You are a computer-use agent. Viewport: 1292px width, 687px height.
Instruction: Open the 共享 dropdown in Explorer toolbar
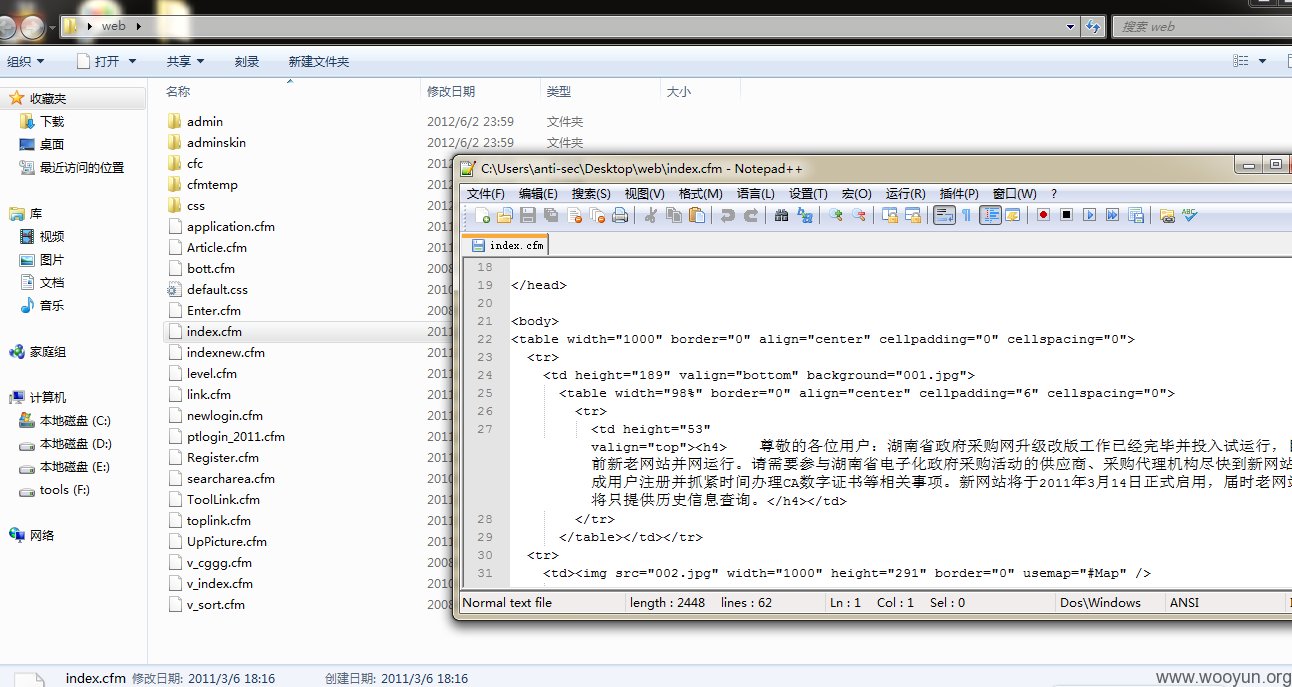(185, 62)
